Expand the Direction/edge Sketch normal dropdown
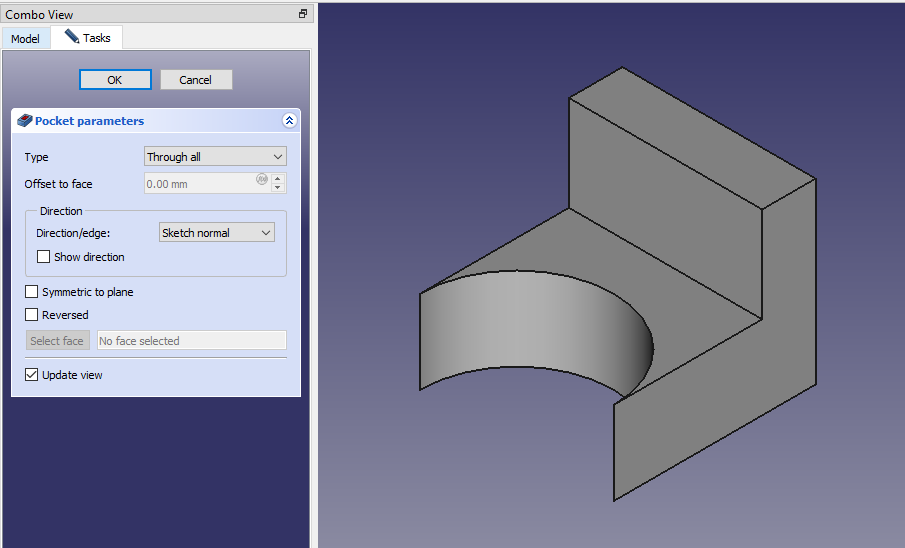The image size is (905, 548). pos(217,233)
